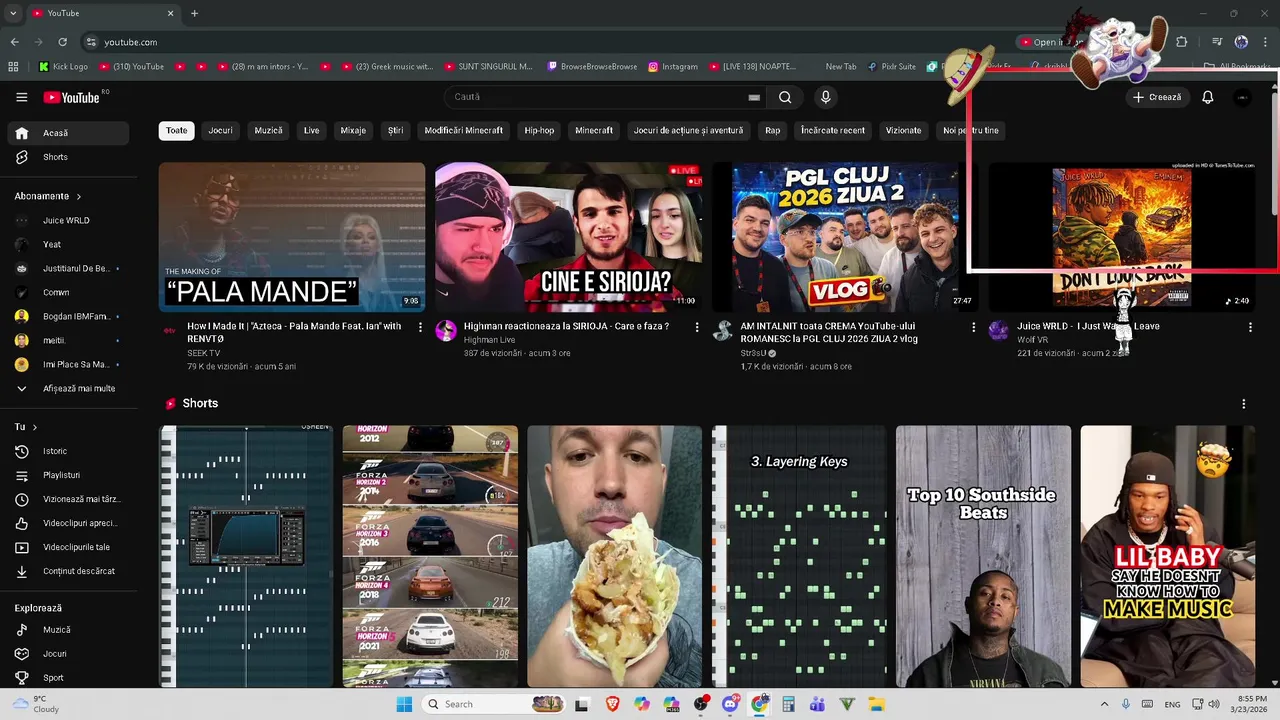Expand the Abonamente section chevron
Viewport: 1280px width, 720px height.
tap(78, 196)
